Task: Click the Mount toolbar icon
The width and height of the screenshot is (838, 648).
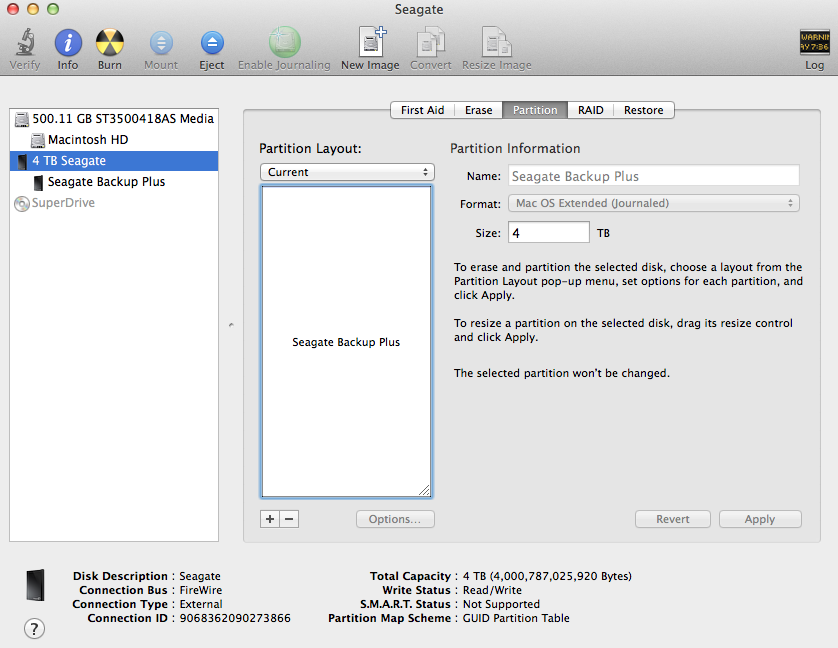Action: (161, 43)
